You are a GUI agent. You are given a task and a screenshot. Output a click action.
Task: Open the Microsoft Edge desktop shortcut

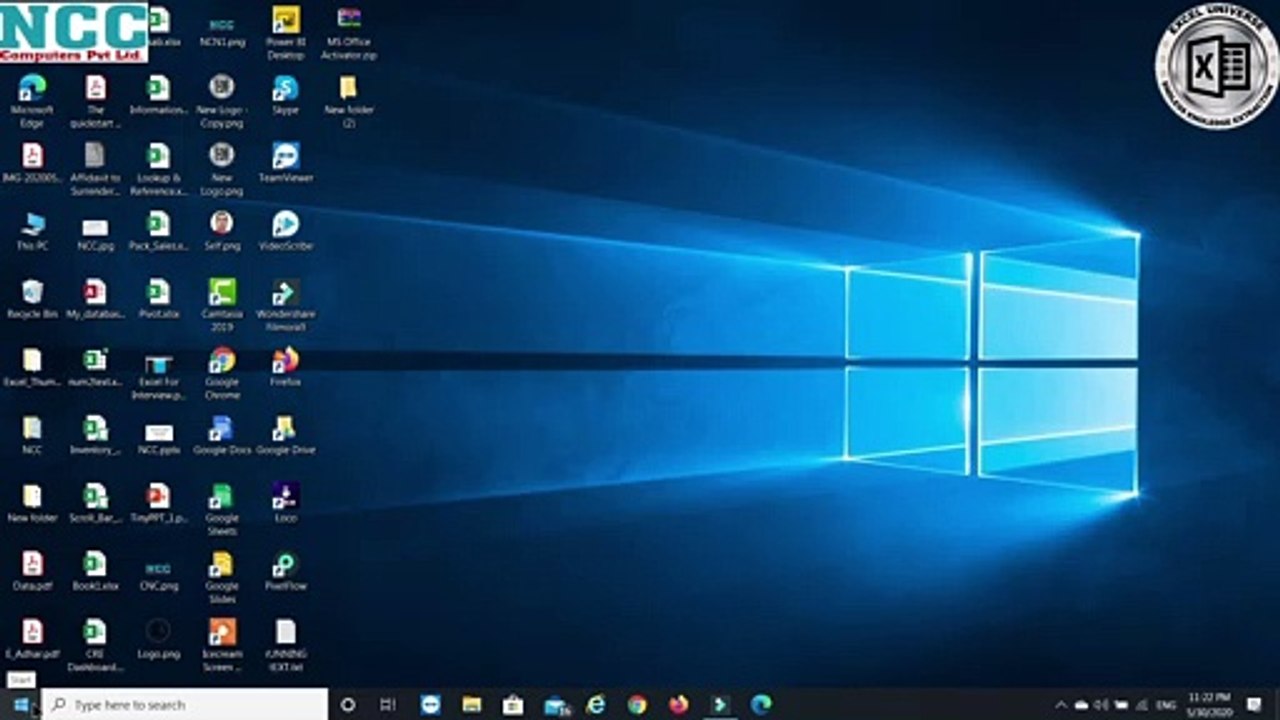[32, 100]
